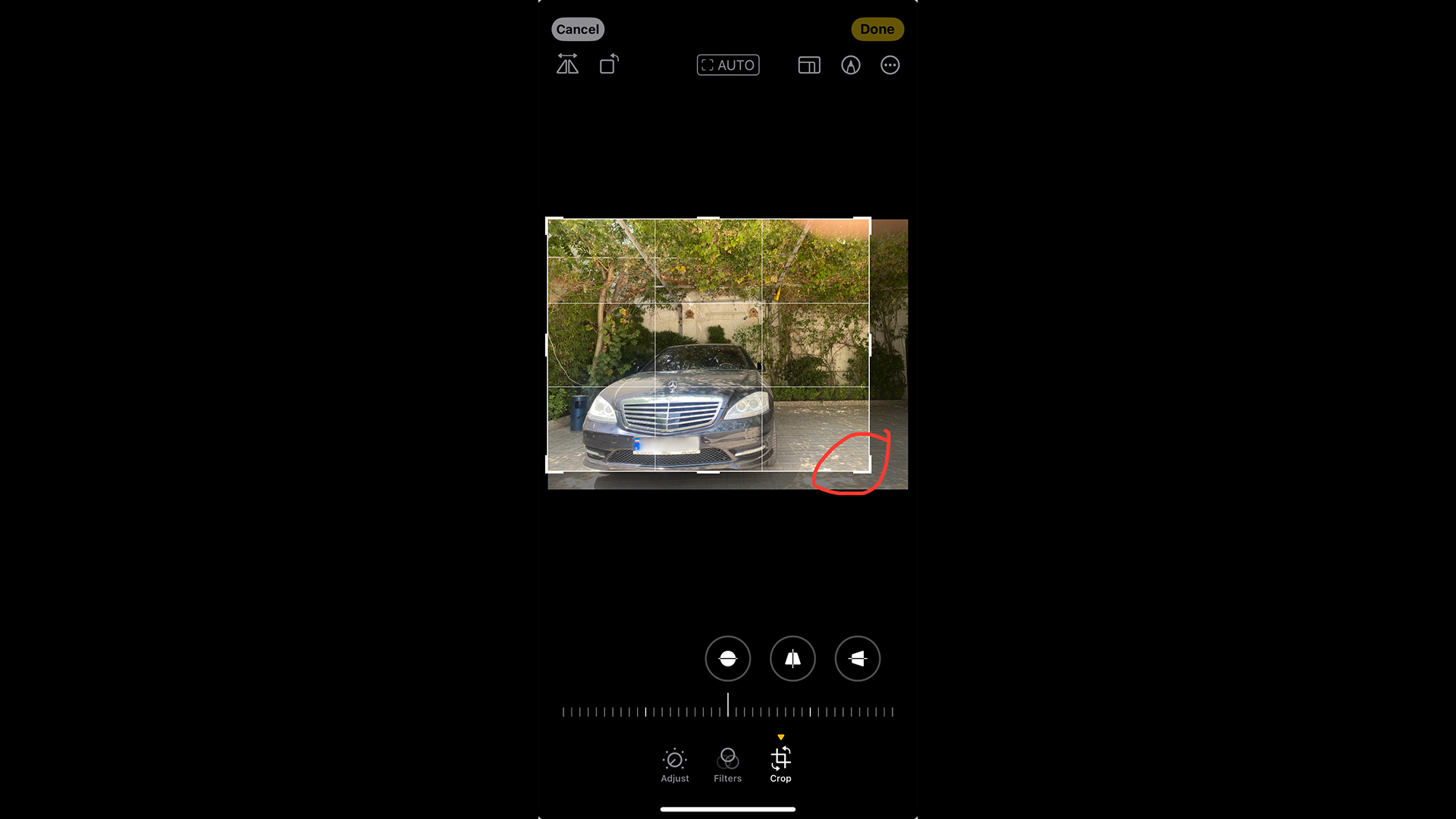Click the Cancel button
Screen dimensions: 1456x819
click(577, 29)
